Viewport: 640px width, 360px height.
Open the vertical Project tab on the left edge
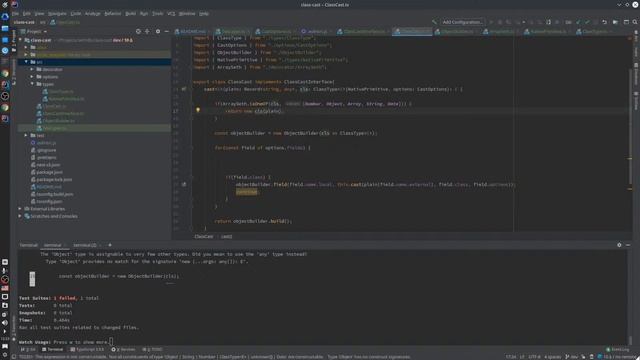tap(13, 41)
